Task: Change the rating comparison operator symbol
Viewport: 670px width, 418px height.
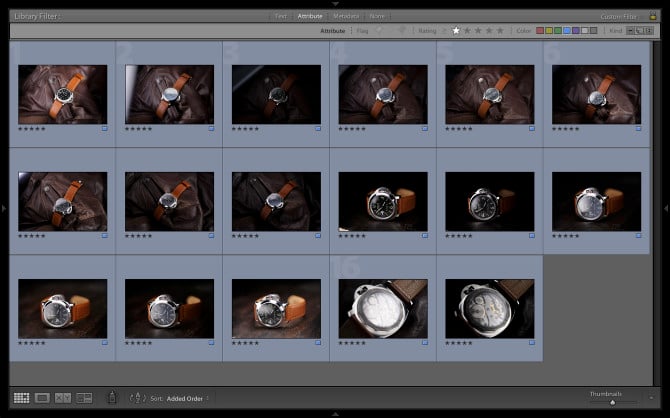Action: click(x=444, y=30)
